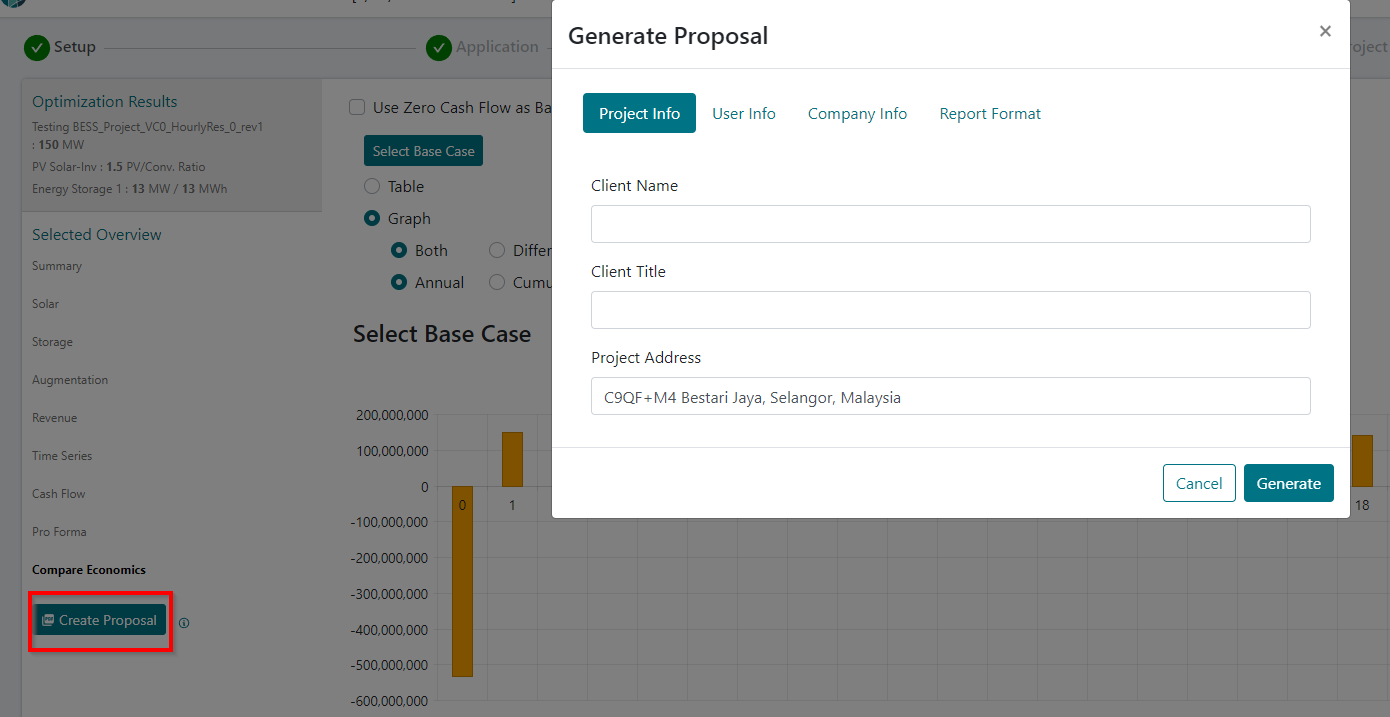Click the PV Solar-Inv ratio text
The width and height of the screenshot is (1390, 717).
click(x=119, y=167)
